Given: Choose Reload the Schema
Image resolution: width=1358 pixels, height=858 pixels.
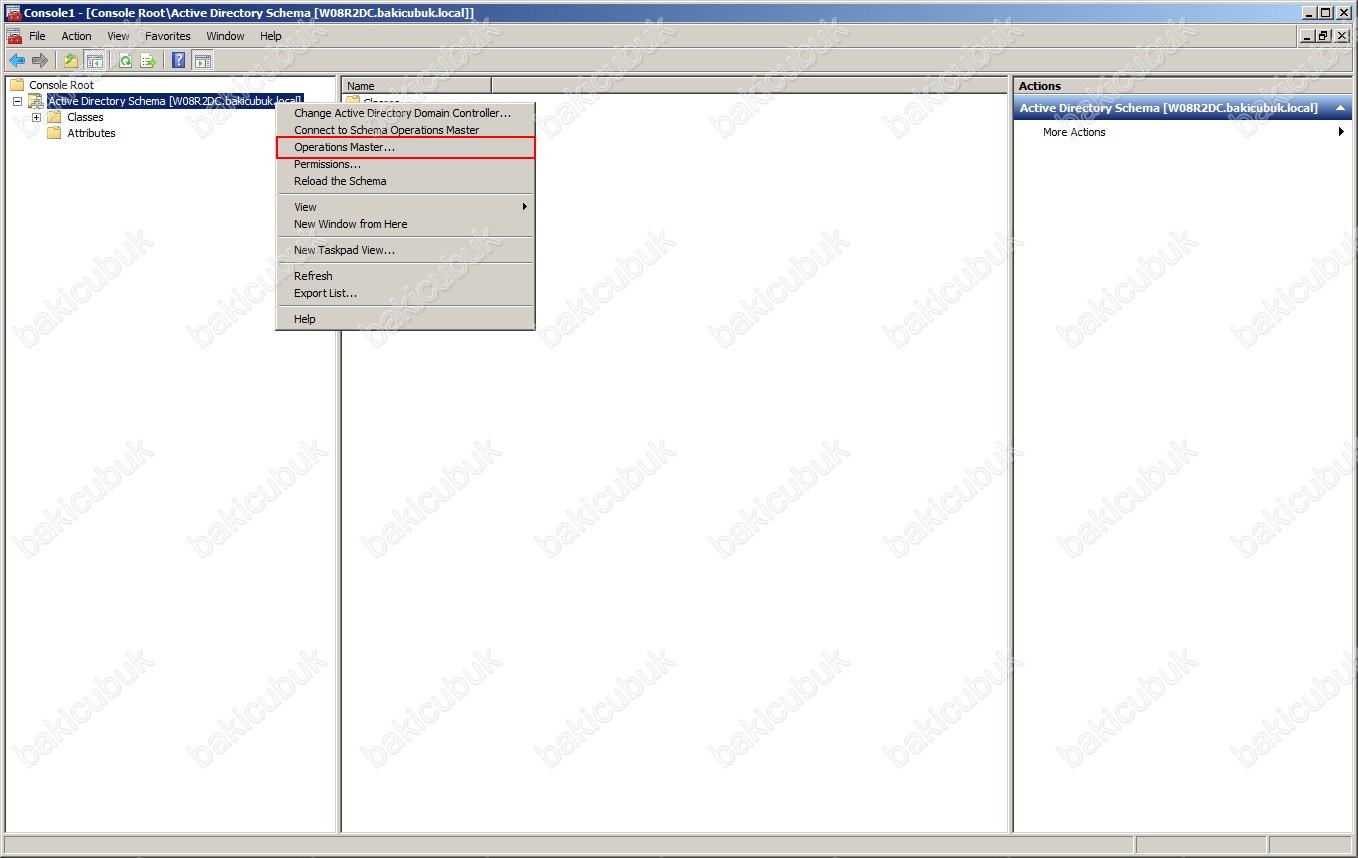Looking at the screenshot, I should click(405, 181).
